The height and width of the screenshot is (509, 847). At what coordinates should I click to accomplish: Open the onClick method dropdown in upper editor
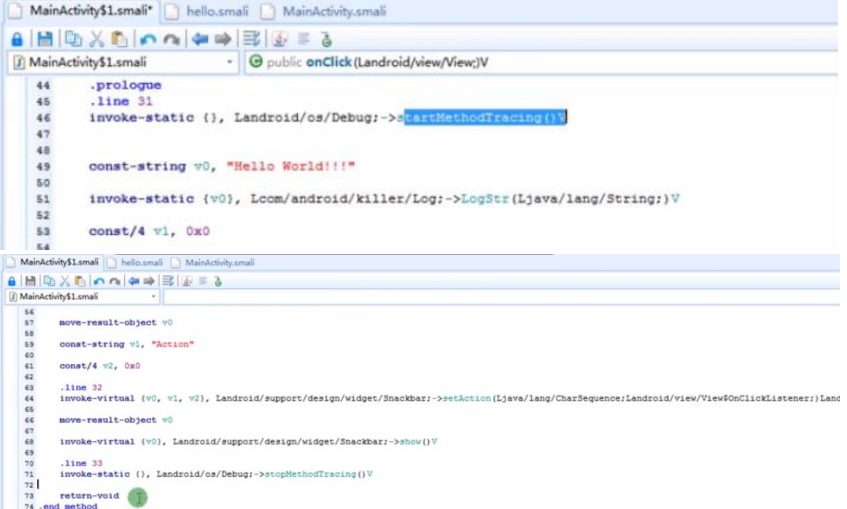tap(542, 62)
